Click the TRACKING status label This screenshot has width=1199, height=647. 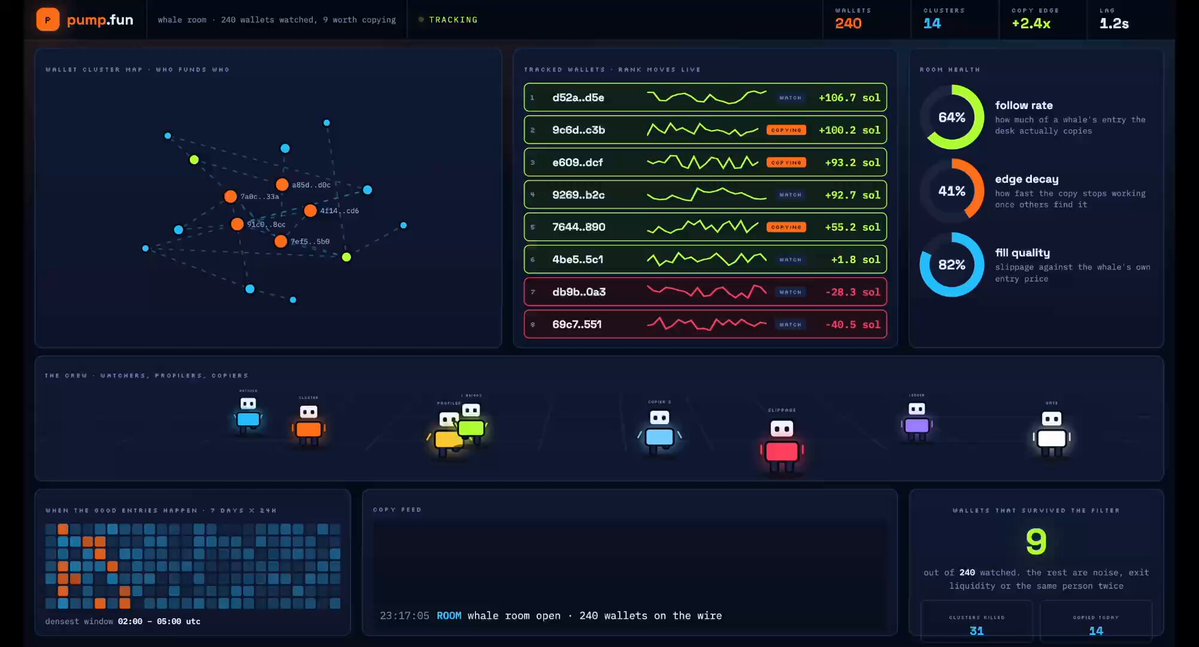[x=453, y=20]
